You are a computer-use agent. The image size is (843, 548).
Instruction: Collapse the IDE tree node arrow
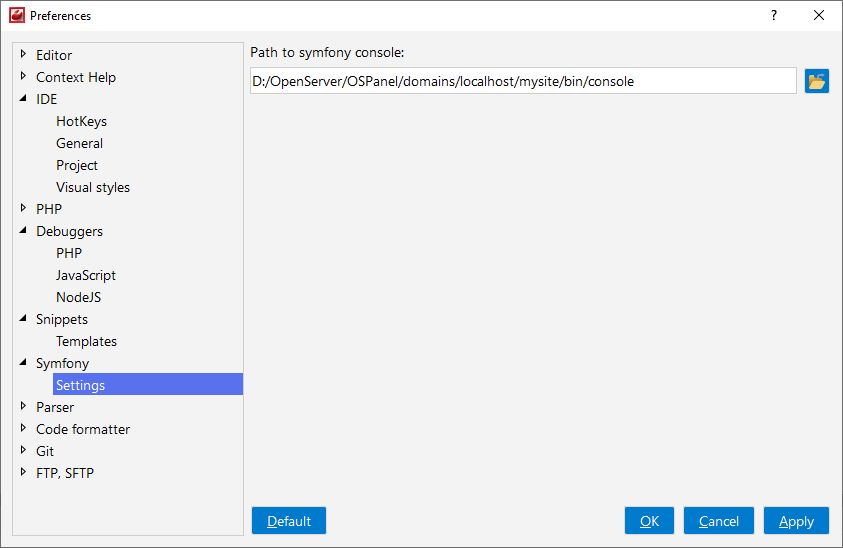(x=23, y=98)
